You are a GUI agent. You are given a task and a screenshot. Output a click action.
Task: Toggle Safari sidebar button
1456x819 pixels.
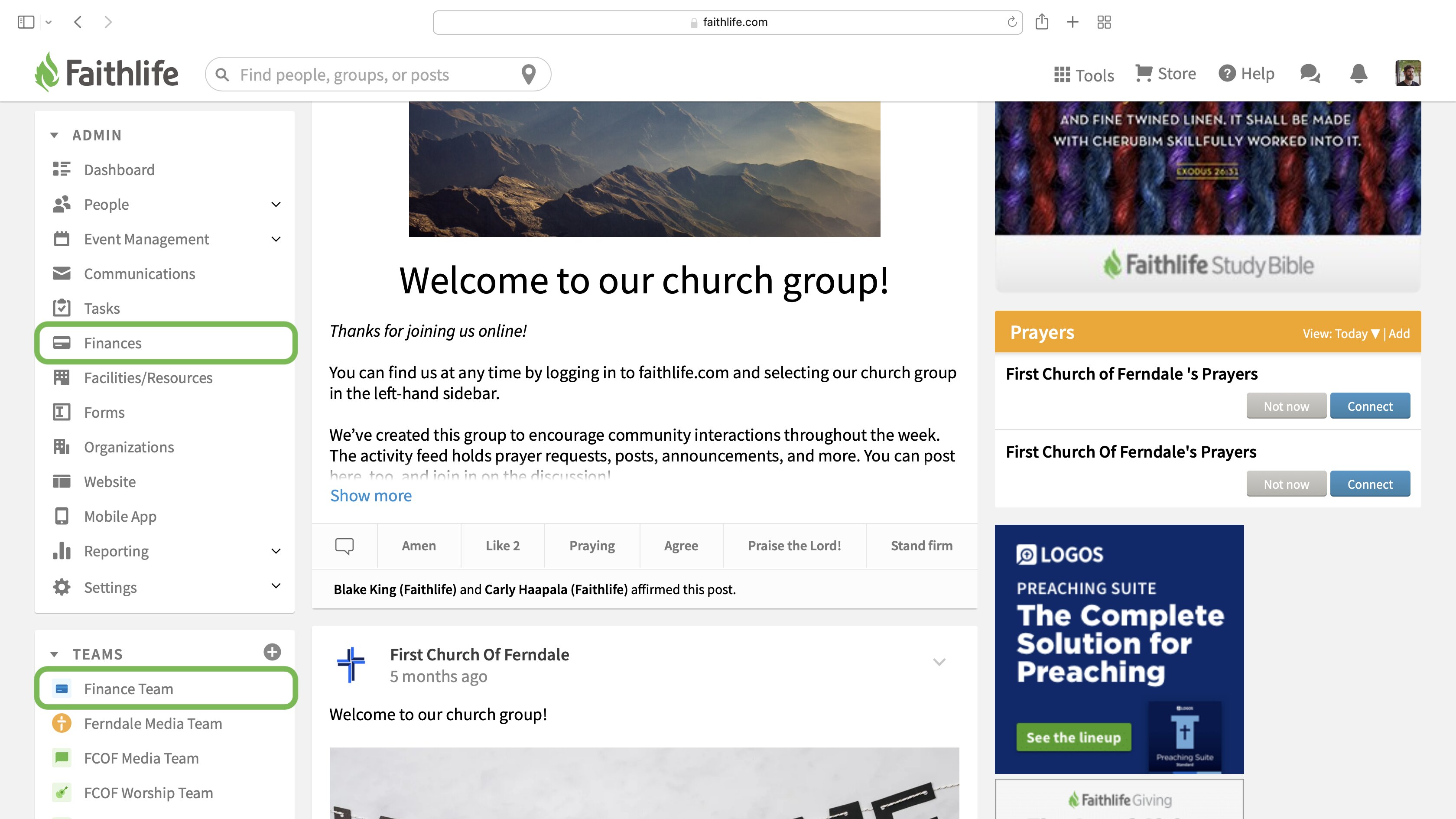26,22
